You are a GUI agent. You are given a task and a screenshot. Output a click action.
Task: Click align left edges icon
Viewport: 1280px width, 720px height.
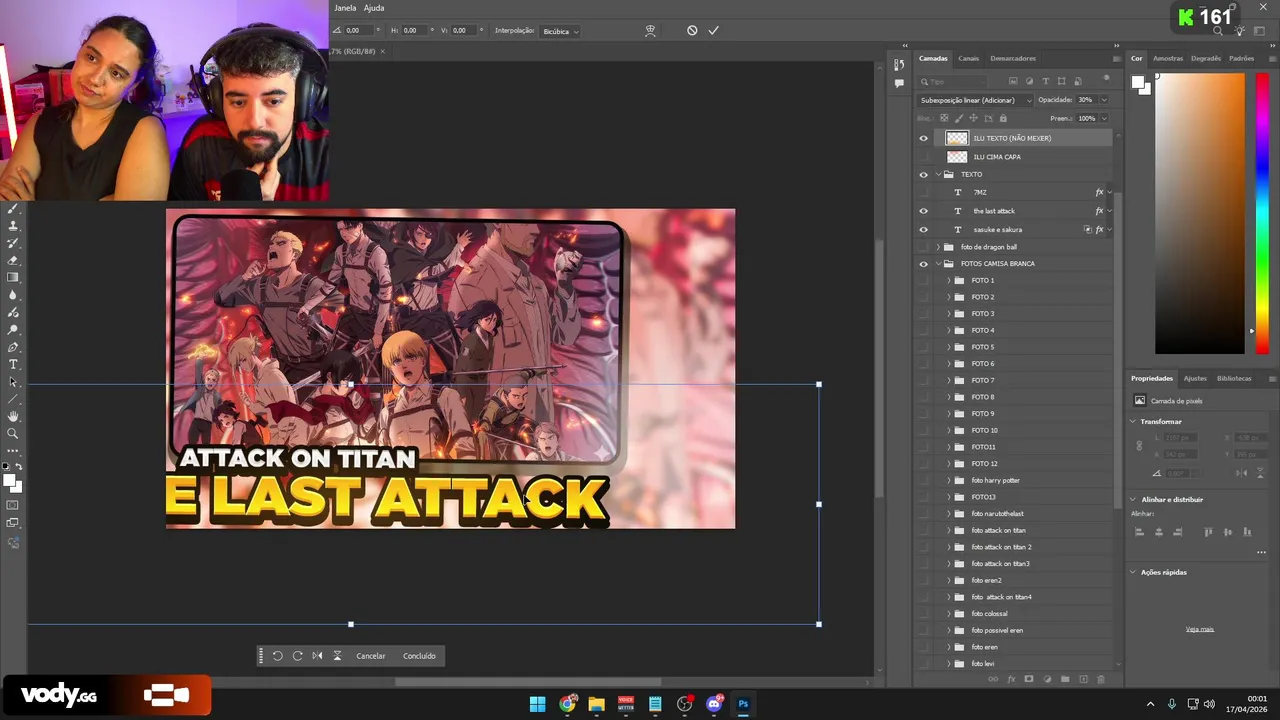pos(1139,532)
